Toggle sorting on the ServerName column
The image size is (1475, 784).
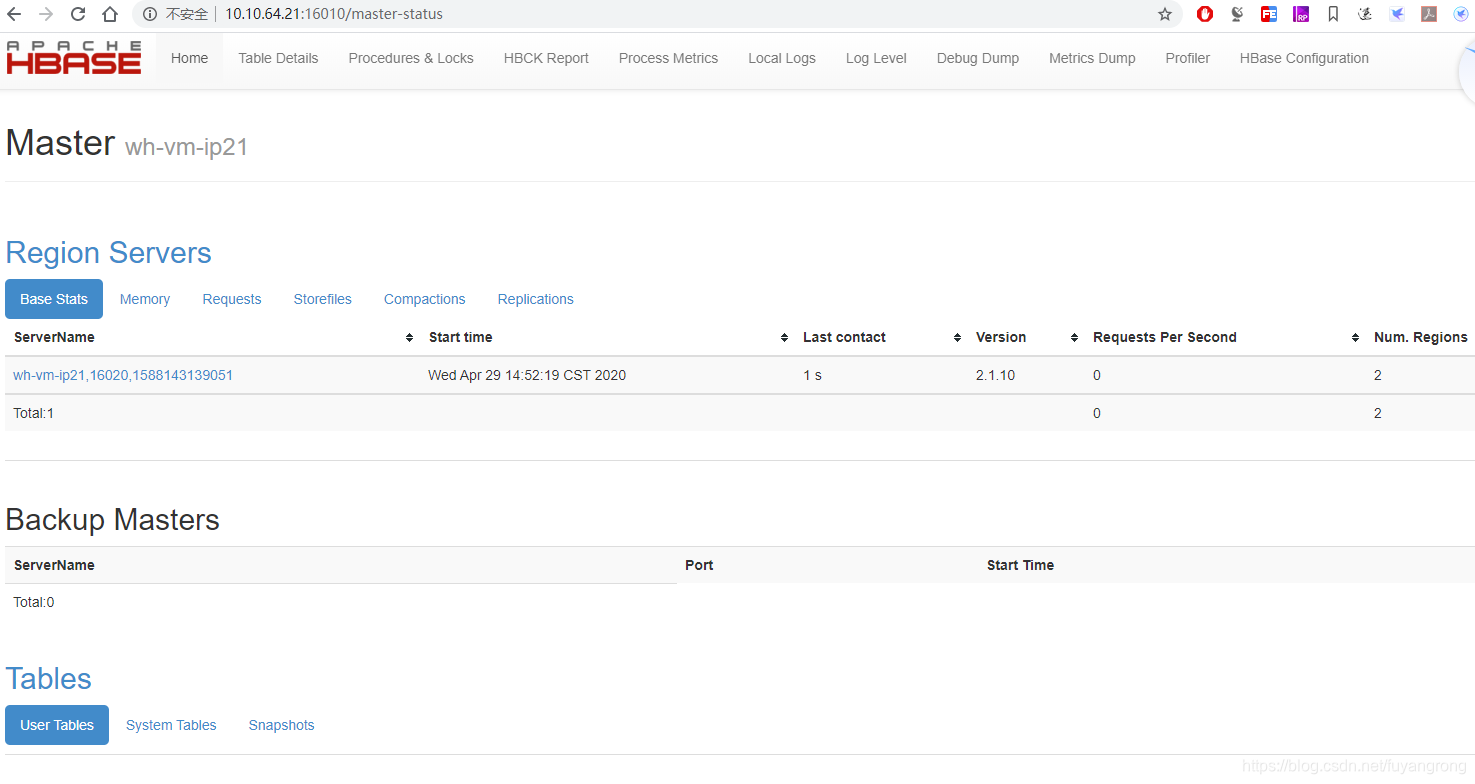click(x=409, y=337)
